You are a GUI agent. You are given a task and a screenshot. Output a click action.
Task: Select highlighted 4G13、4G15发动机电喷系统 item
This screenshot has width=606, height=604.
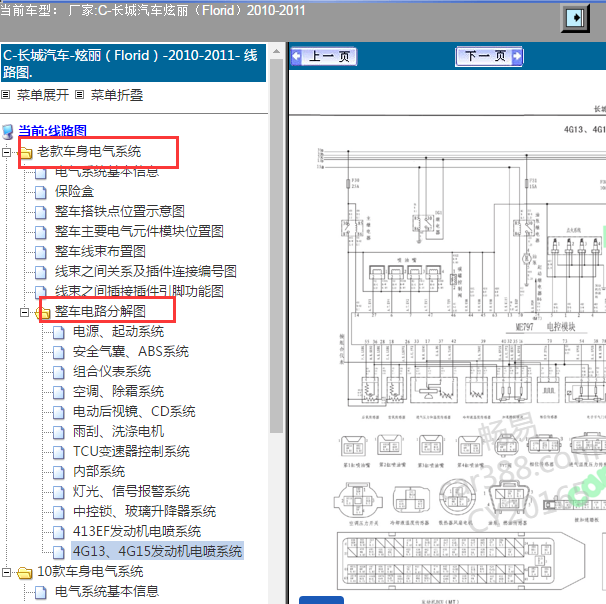[x=157, y=551]
